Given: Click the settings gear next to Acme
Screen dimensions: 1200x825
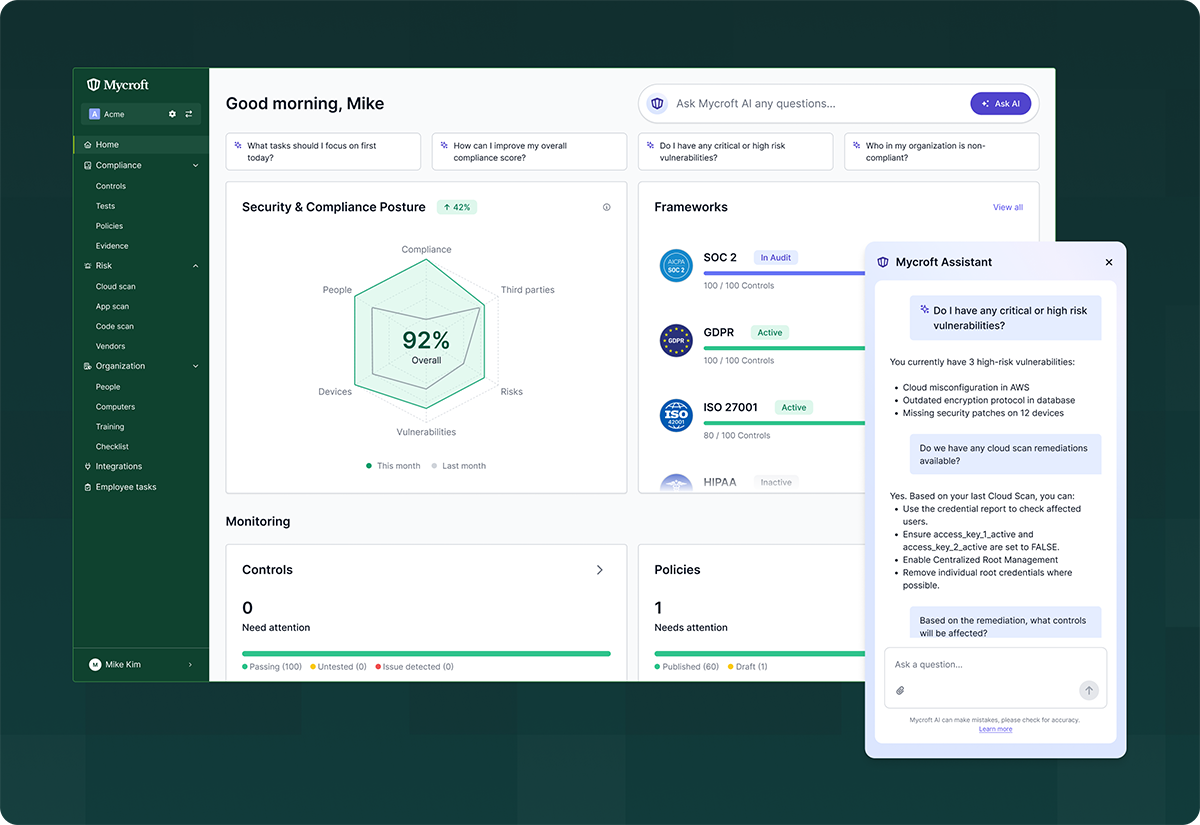Looking at the screenshot, I should pyautogui.click(x=172, y=114).
